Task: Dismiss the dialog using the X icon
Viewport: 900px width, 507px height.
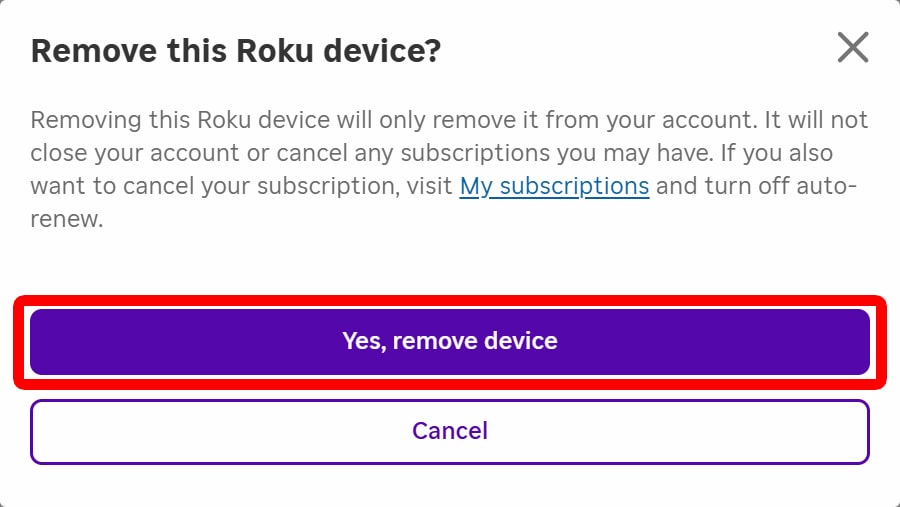Action: pyautogui.click(x=852, y=47)
